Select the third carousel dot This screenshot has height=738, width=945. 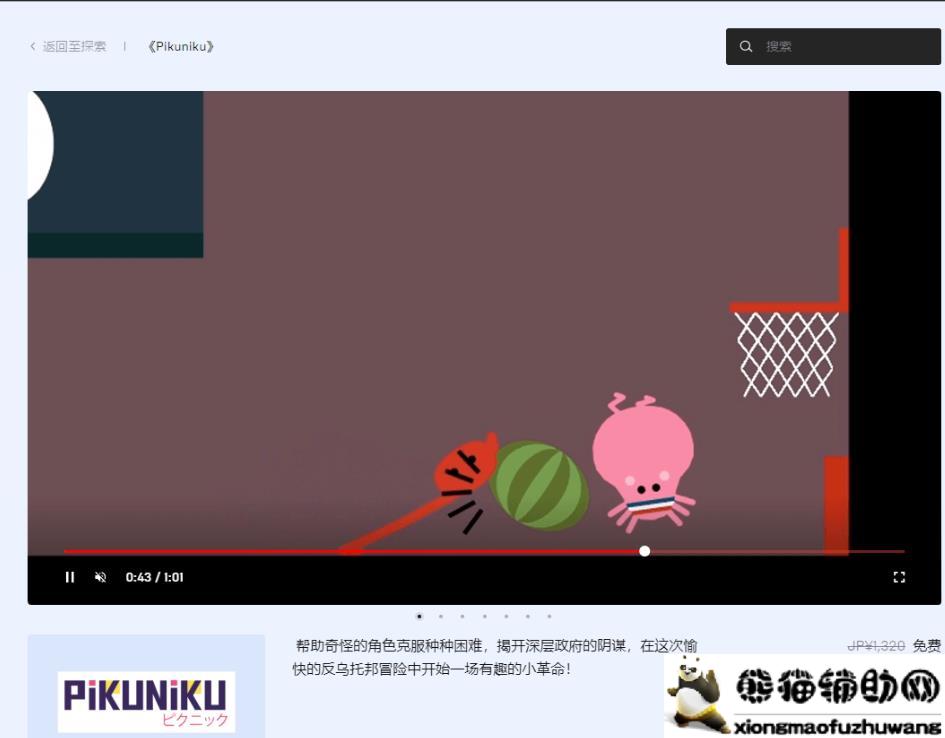tap(462, 617)
